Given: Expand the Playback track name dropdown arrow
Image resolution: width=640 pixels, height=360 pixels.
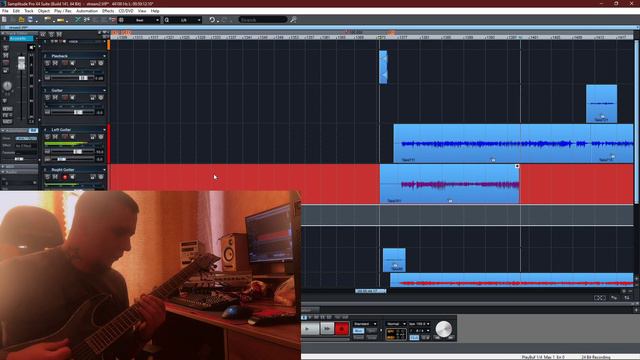Looking at the screenshot, I should pos(104,56).
